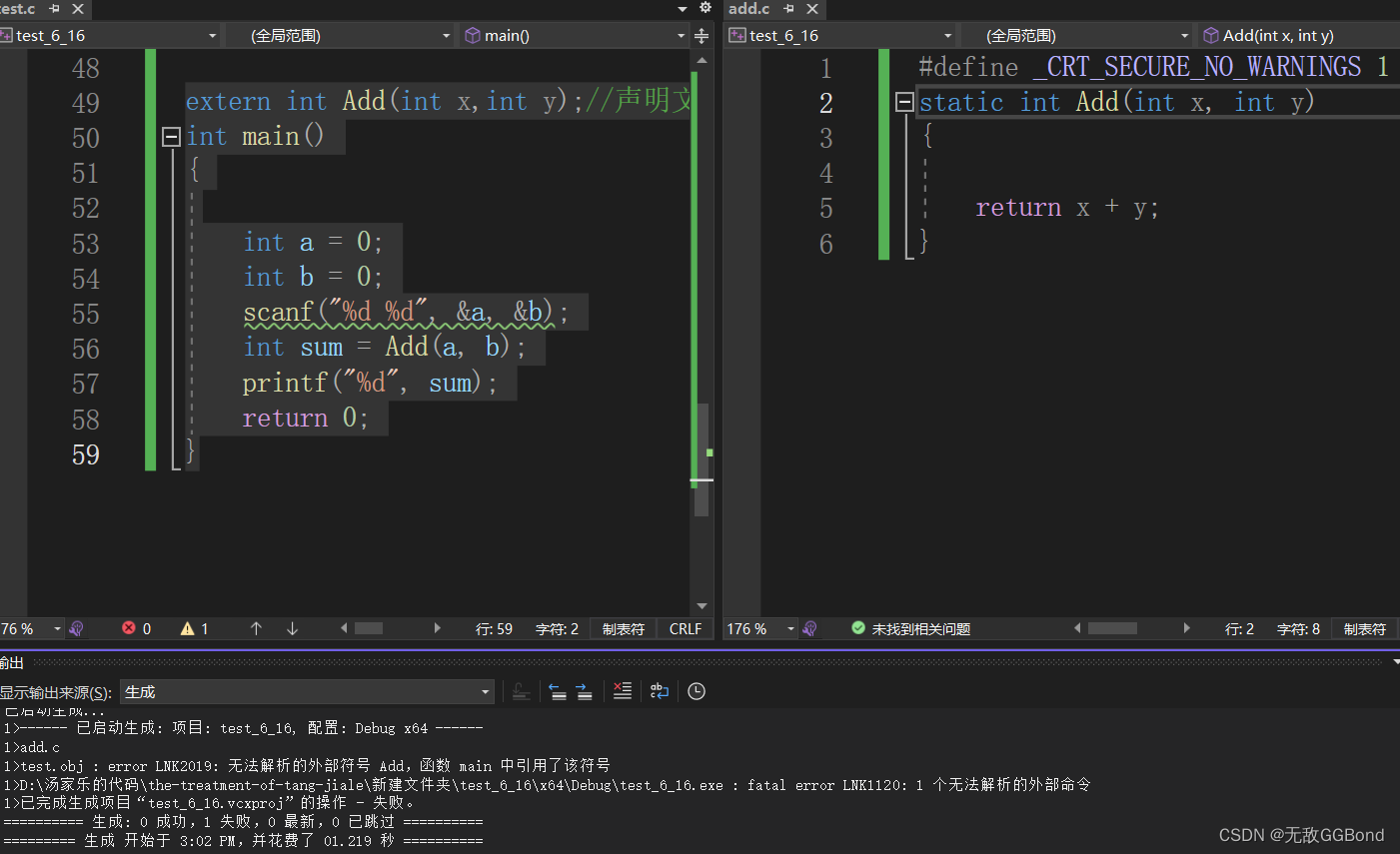Click the IntelliCode icon in add.c status bar

(810, 628)
